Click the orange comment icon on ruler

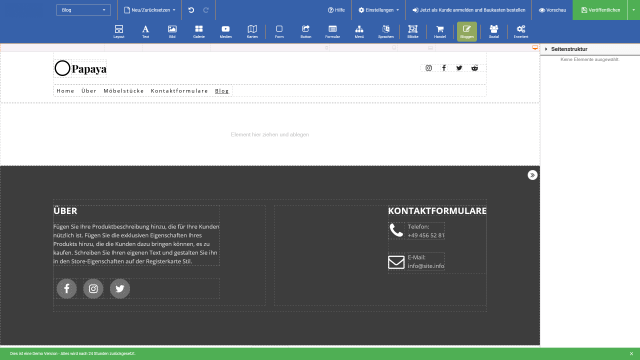[x=535, y=48]
